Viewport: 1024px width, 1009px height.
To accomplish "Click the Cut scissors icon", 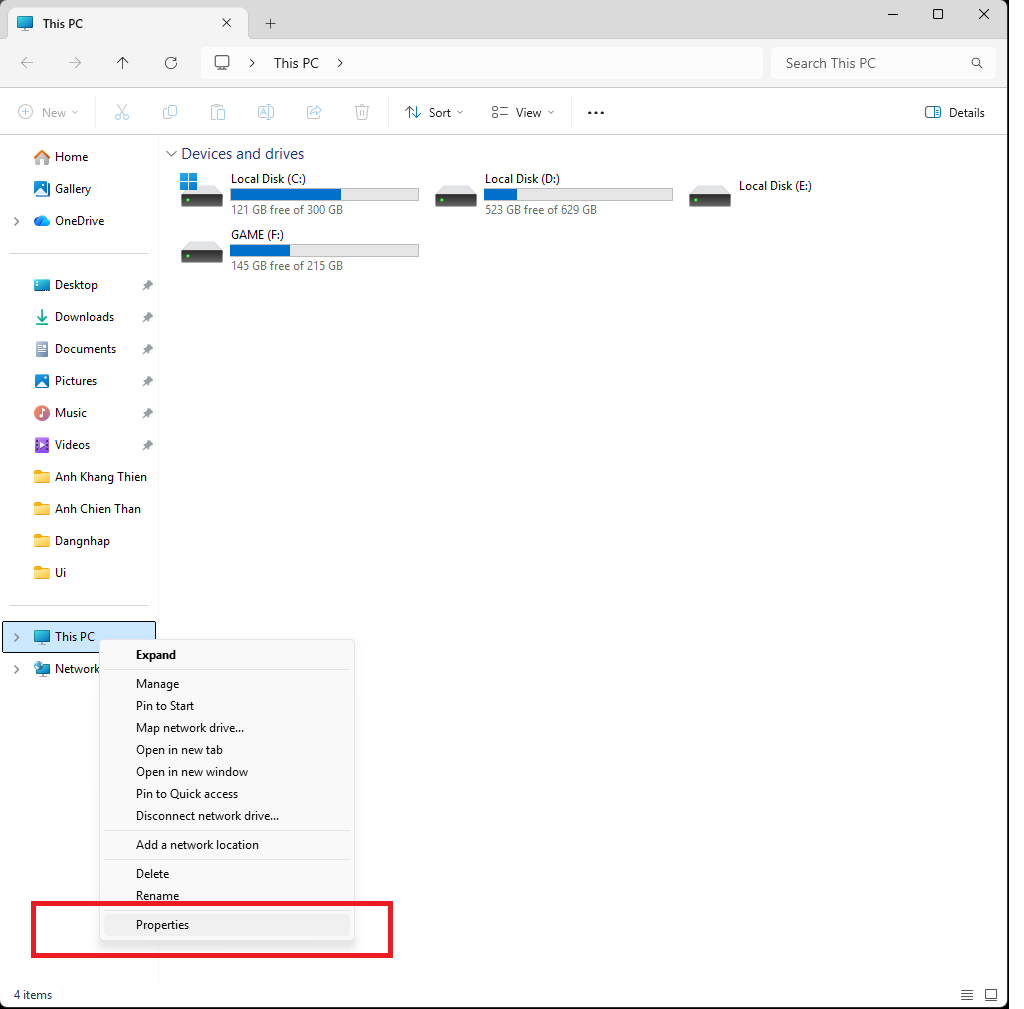I will pos(122,113).
